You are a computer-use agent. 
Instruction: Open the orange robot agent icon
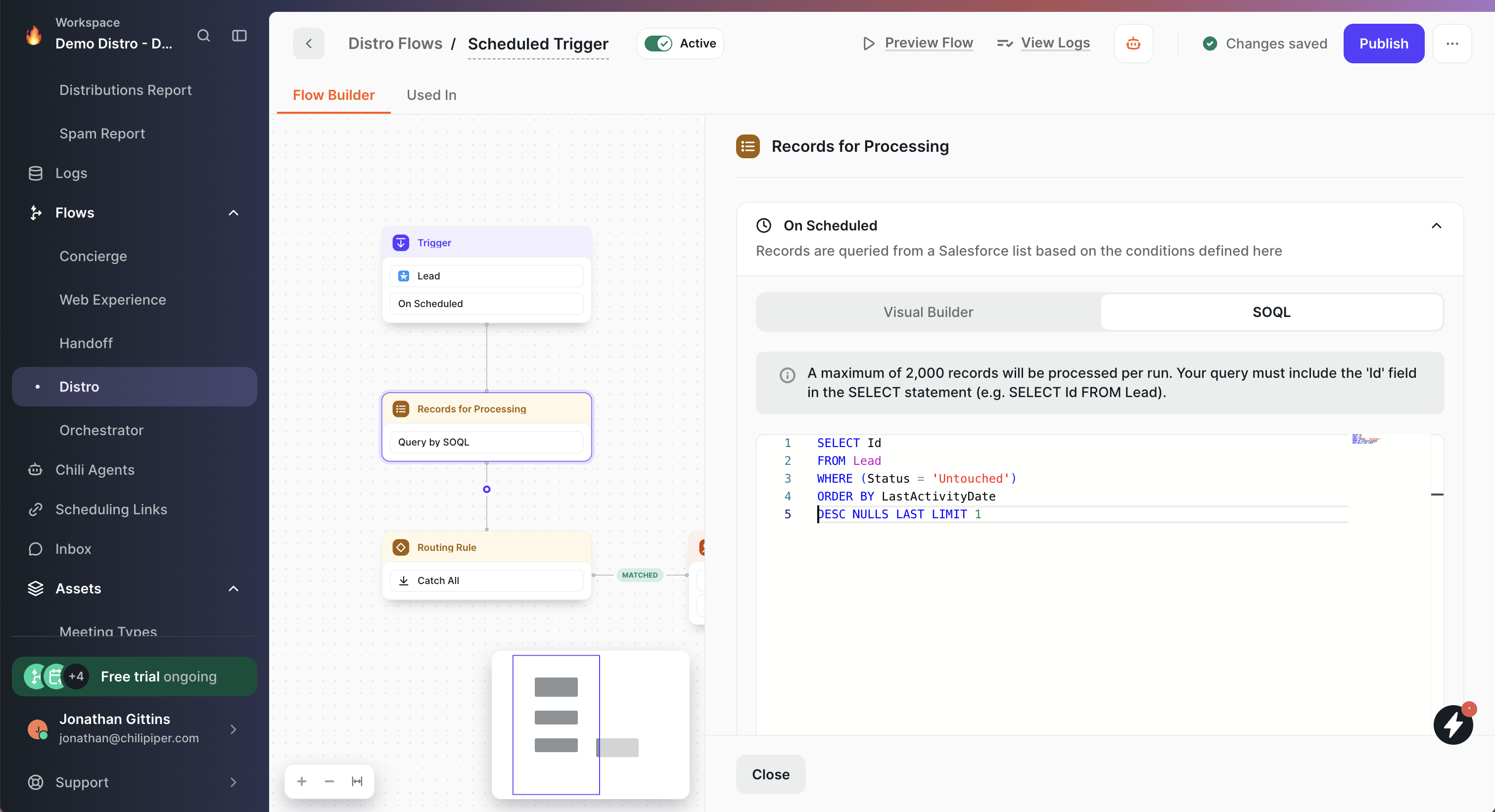(1133, 44)
